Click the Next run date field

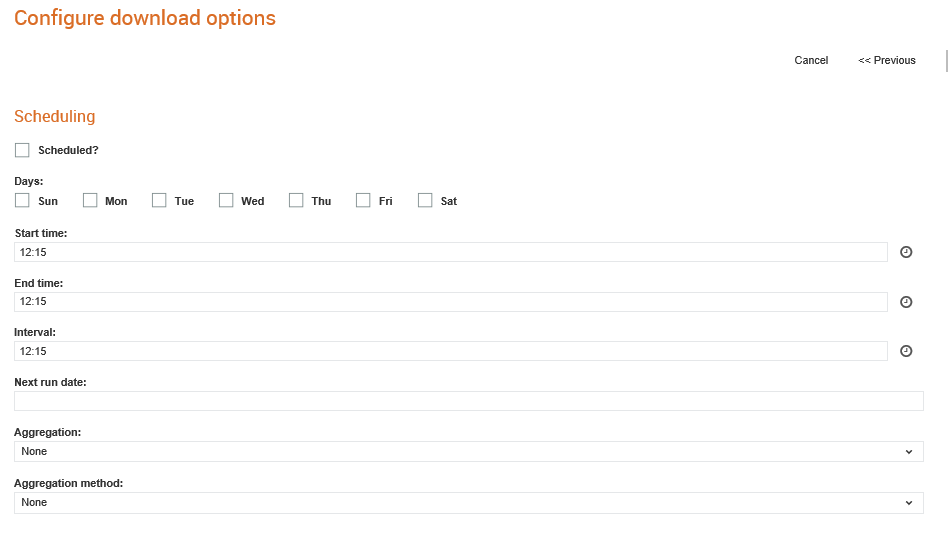[469, 401]
